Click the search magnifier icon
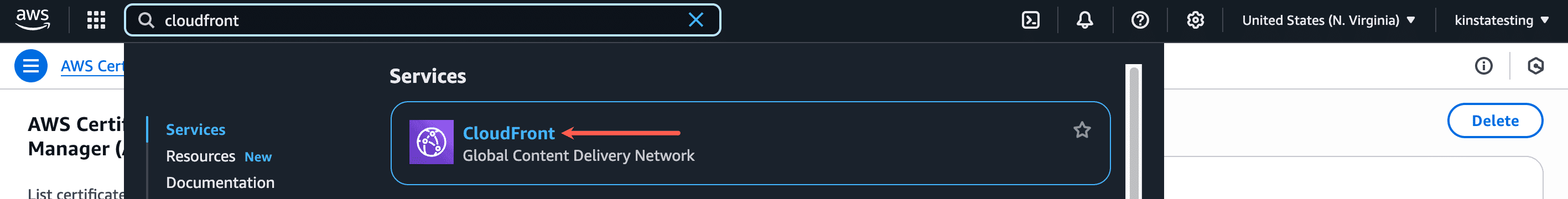The width and height of the screenshot is (1568, 199). click(146, 20)
